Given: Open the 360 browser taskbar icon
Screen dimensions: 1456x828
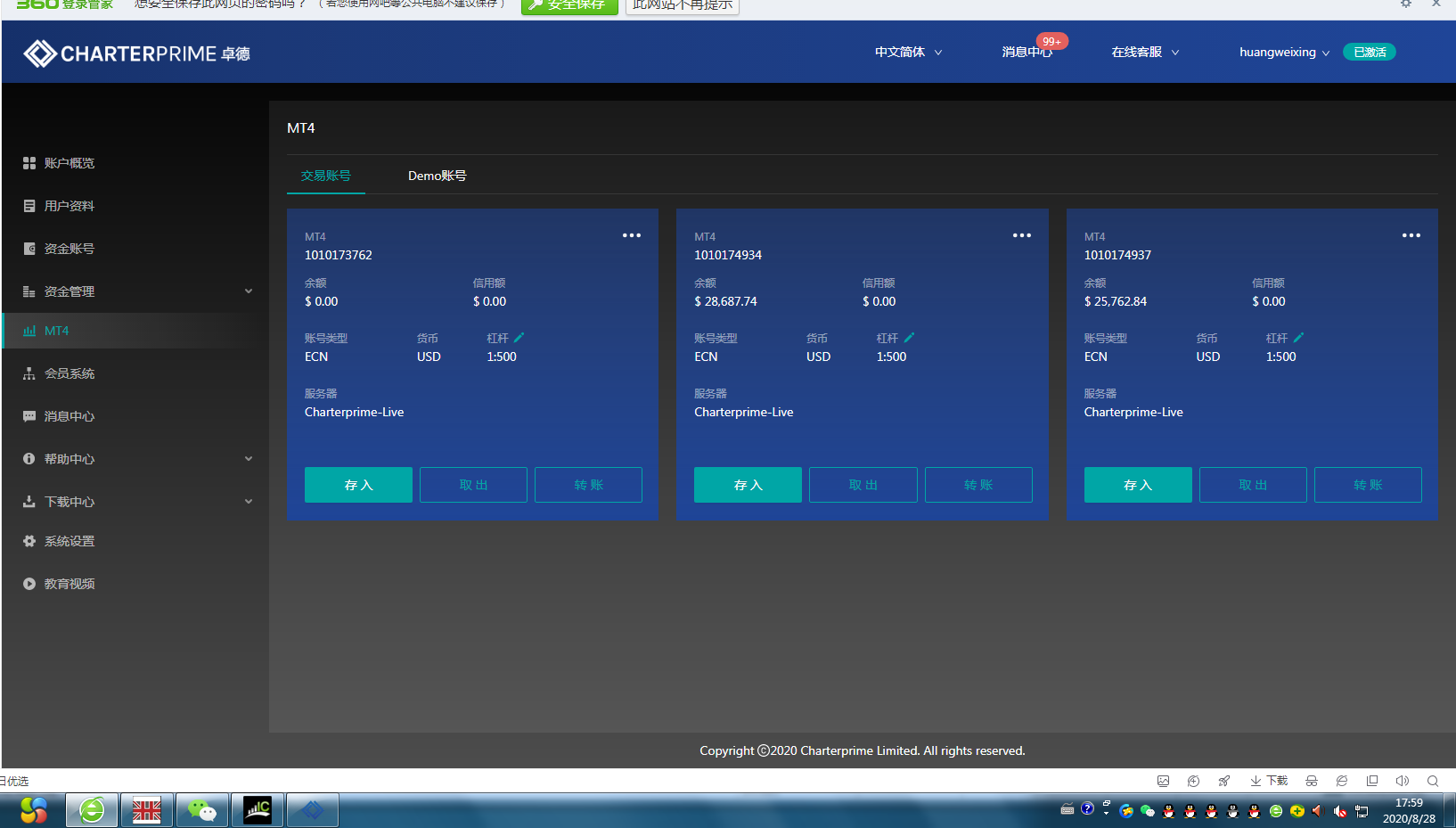Looking at the screenshot, I should tap(92, 810).
